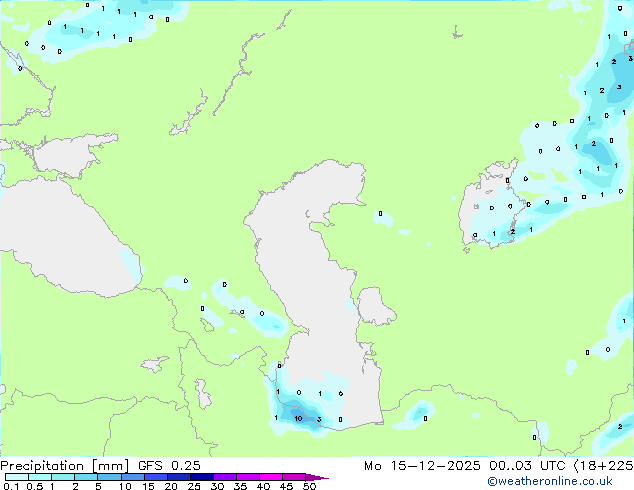634x490 pixels.
Task: Click the legend label "15"
Action: (x=148, y=486)
